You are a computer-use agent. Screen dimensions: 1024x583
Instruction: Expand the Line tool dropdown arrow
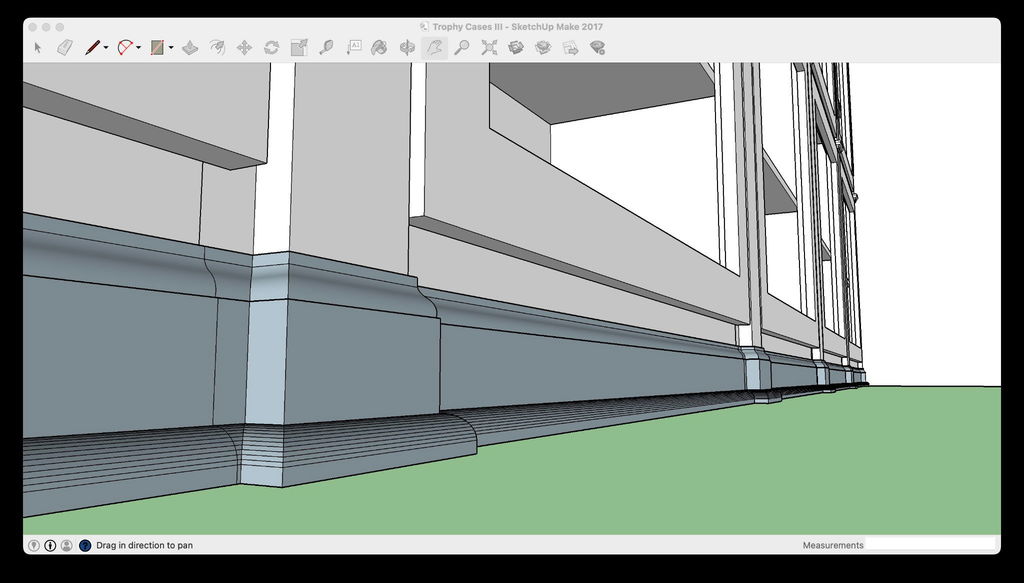(105, 48)
